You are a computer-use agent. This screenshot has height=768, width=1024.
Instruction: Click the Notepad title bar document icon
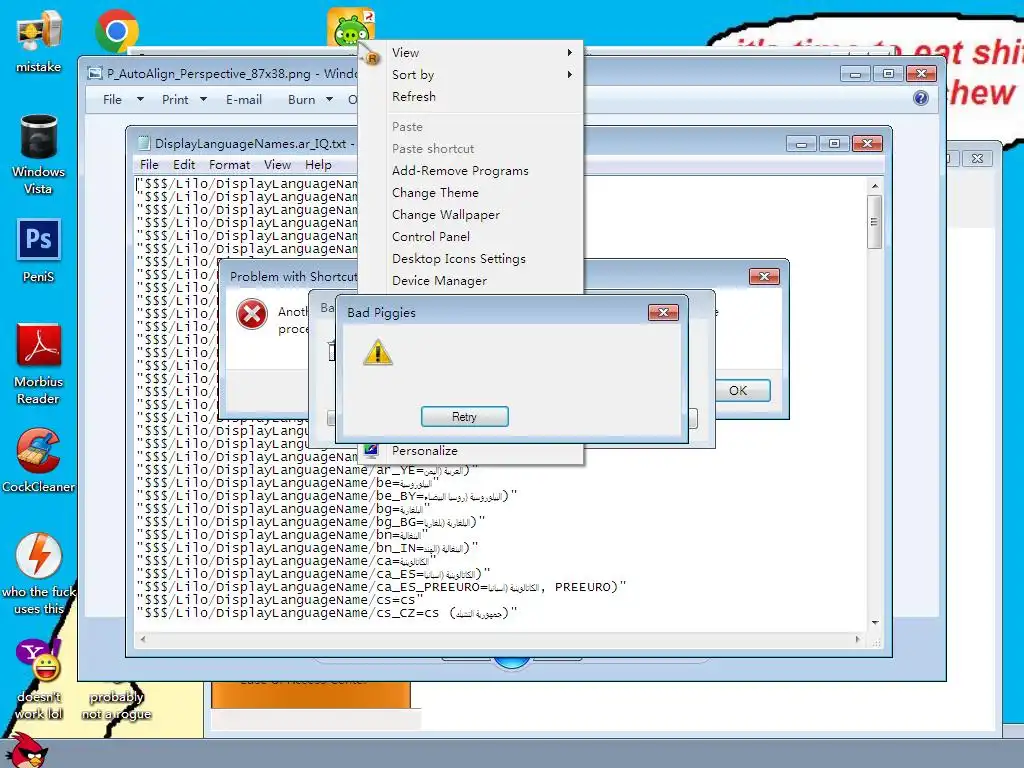(x=144, y=144)
